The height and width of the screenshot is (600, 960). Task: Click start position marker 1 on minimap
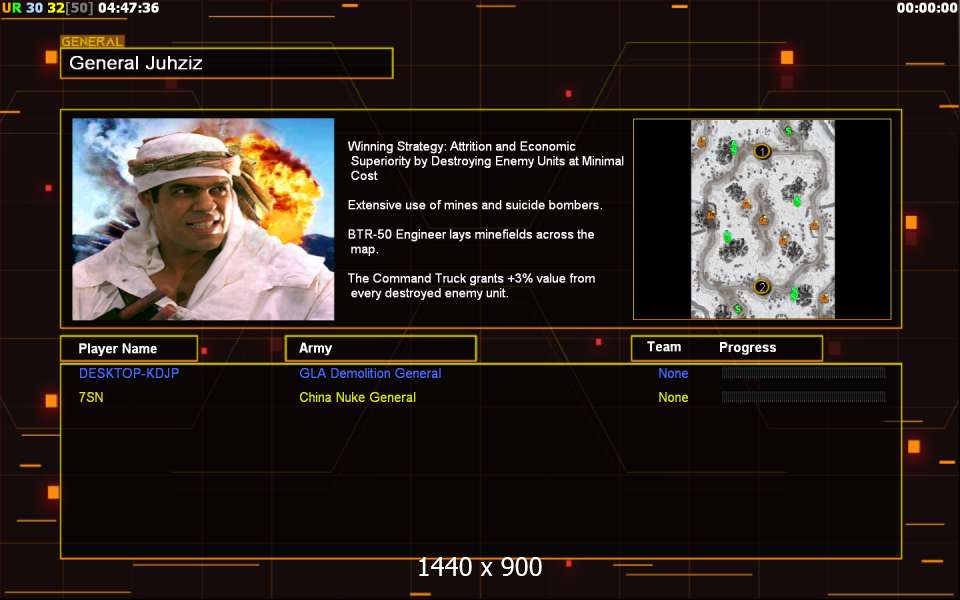point(762,151)
